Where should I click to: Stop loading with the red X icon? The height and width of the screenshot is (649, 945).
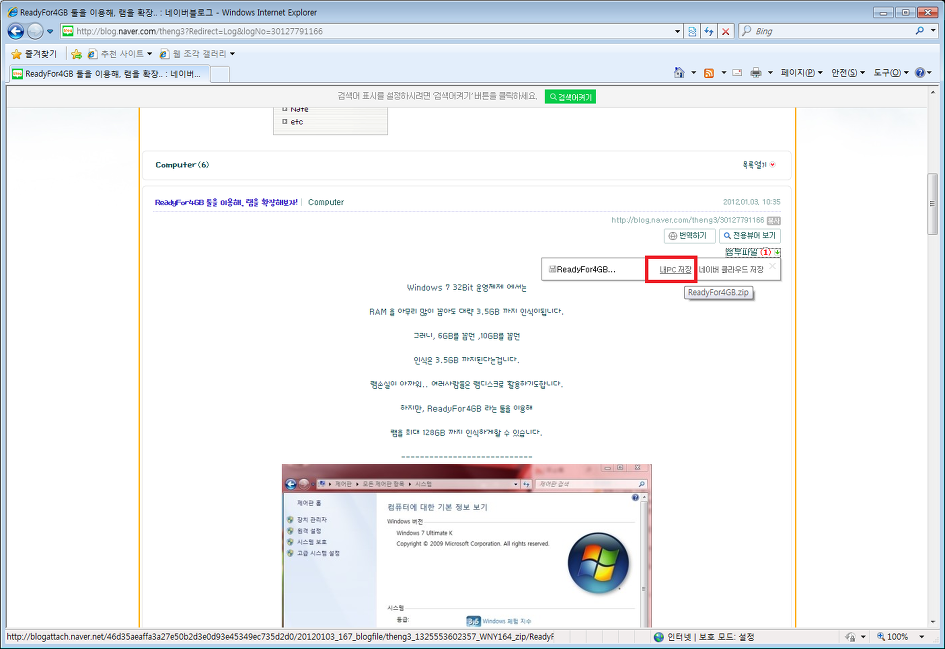(726, 31)
